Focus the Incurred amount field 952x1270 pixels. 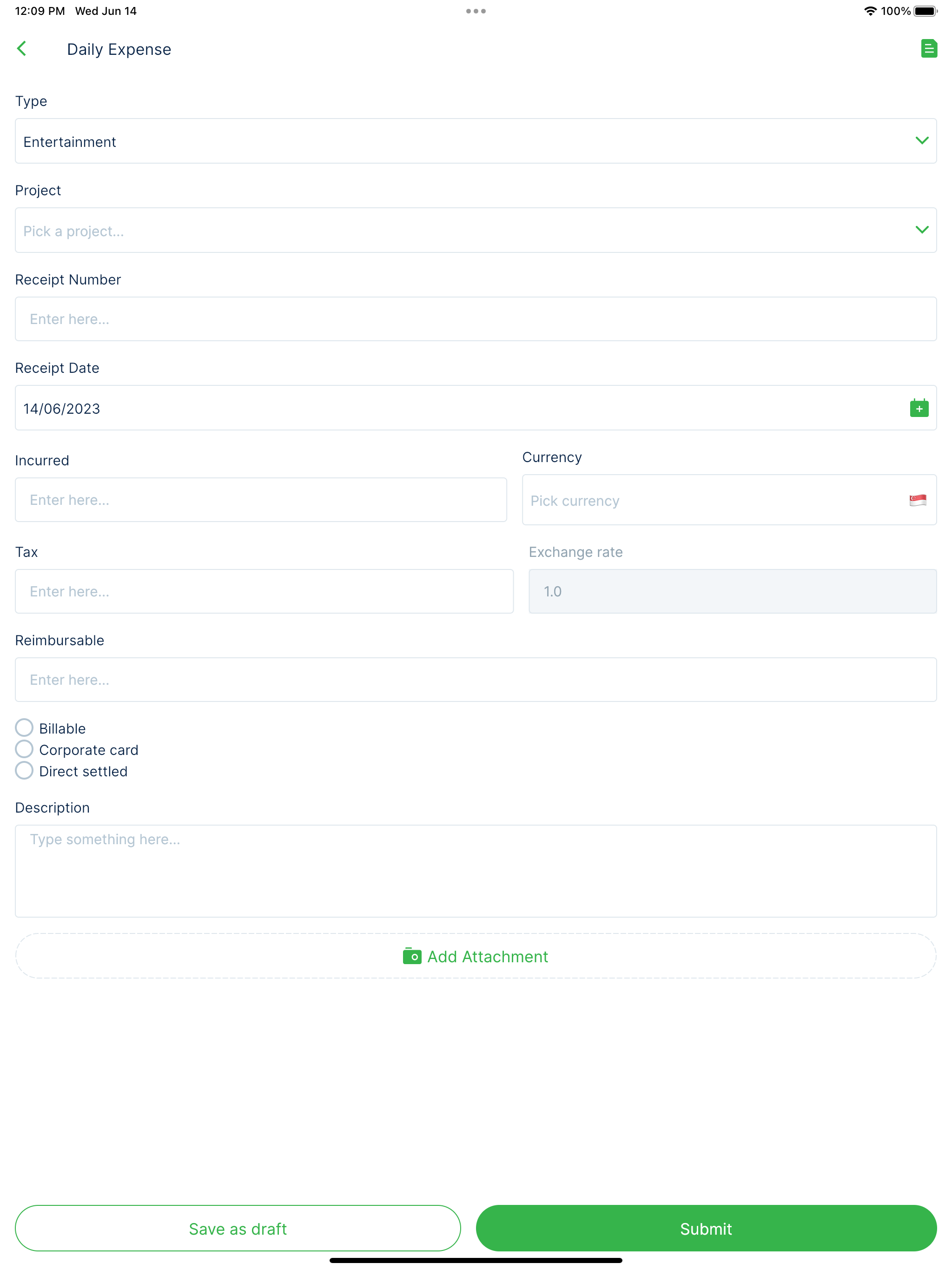tap(261, 500)
